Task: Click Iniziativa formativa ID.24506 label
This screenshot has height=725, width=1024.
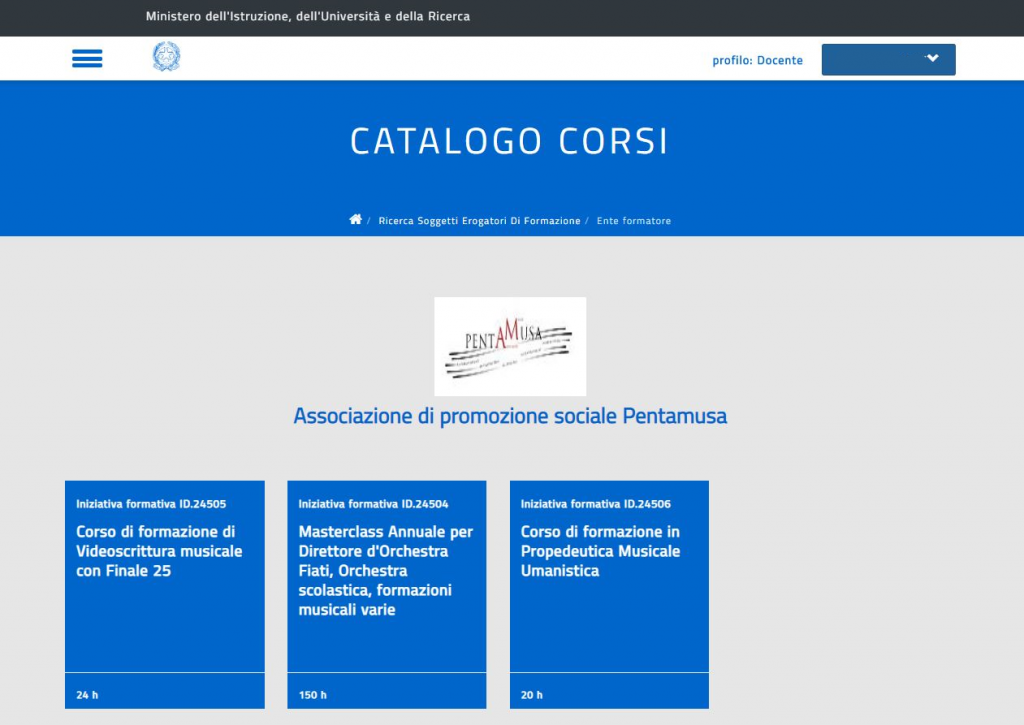Action: (596, 504)
